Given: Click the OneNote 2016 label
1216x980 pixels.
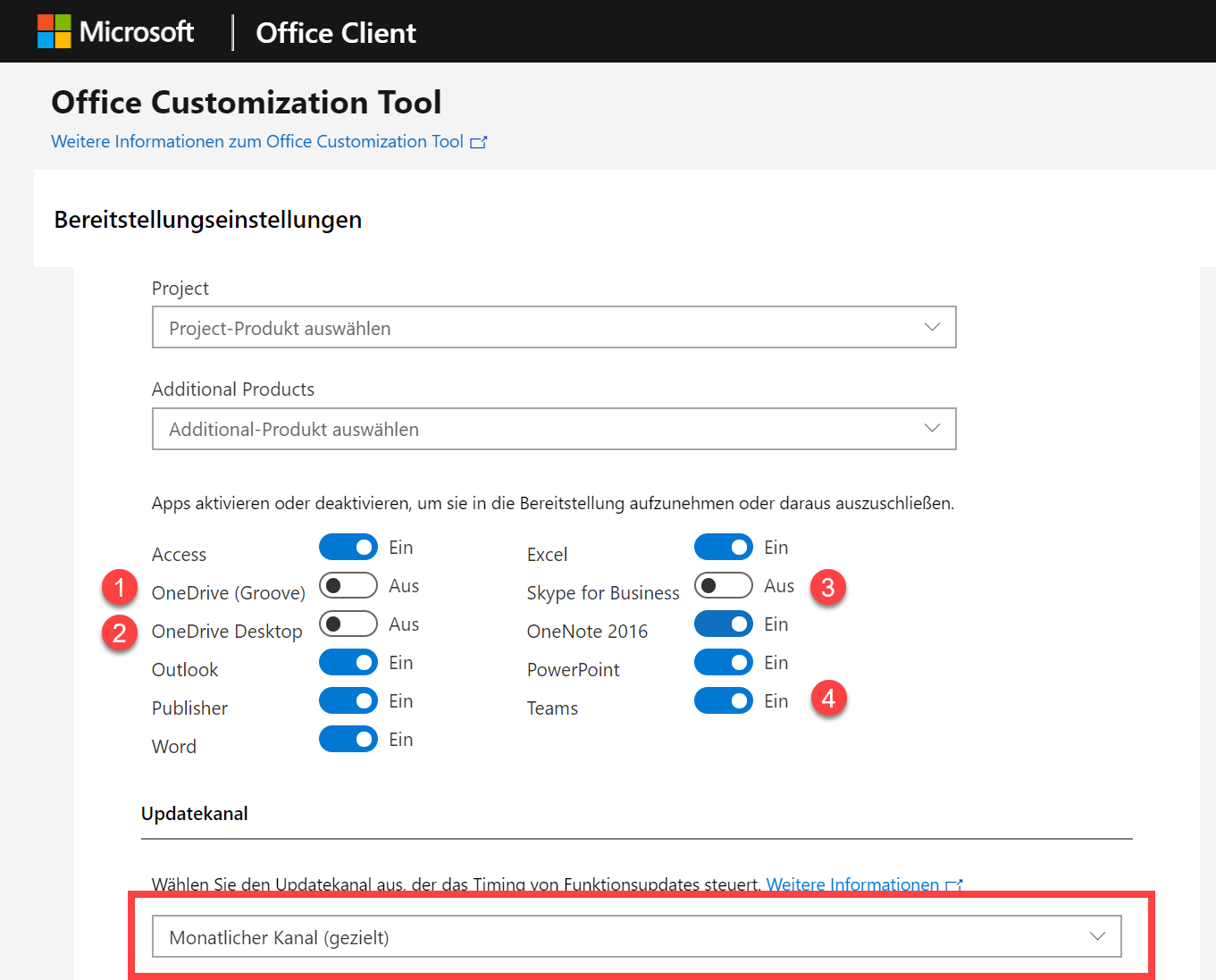Looking at the screenshot, I should tap(587, 632).
